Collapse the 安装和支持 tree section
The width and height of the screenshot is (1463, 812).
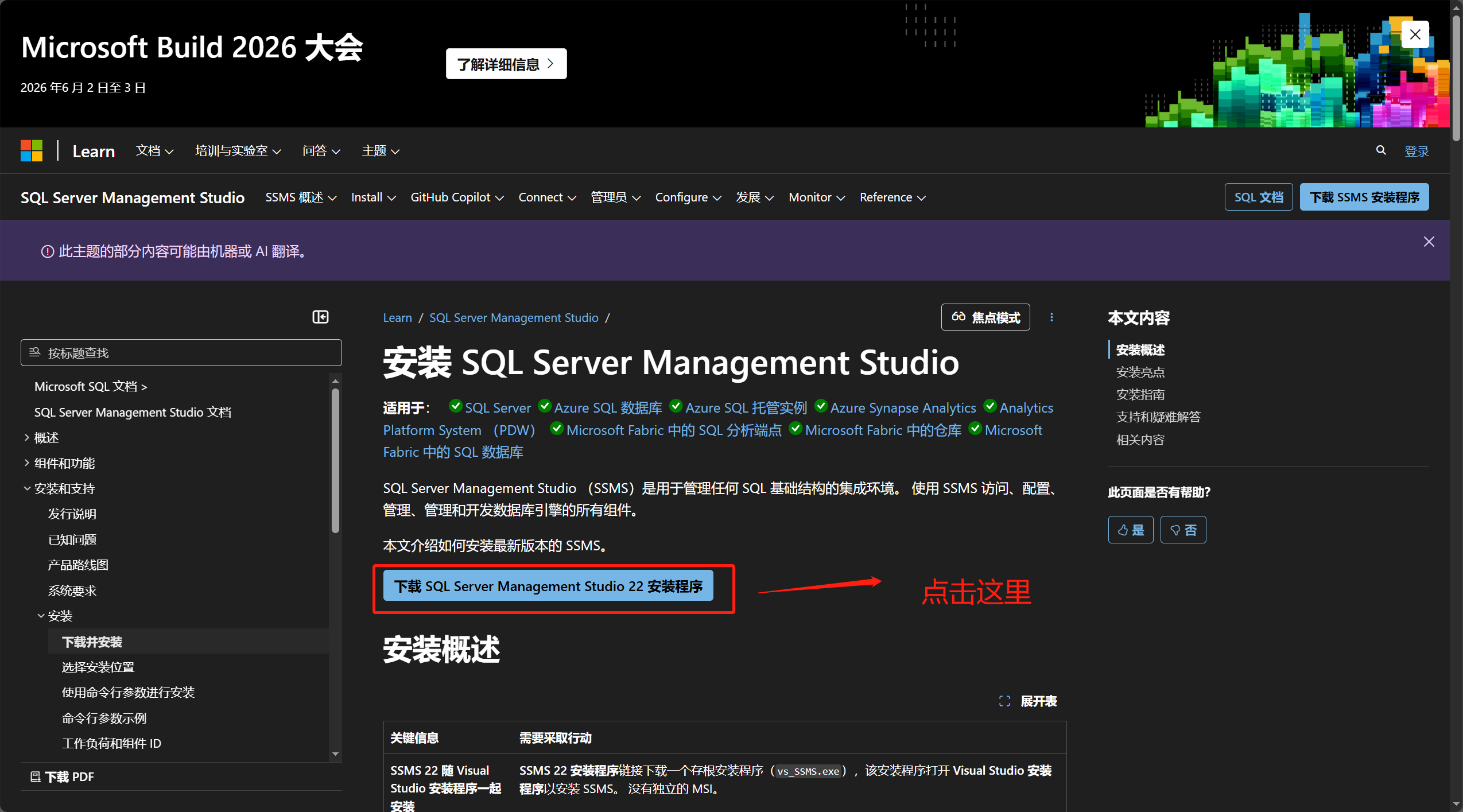click(26, 488)
